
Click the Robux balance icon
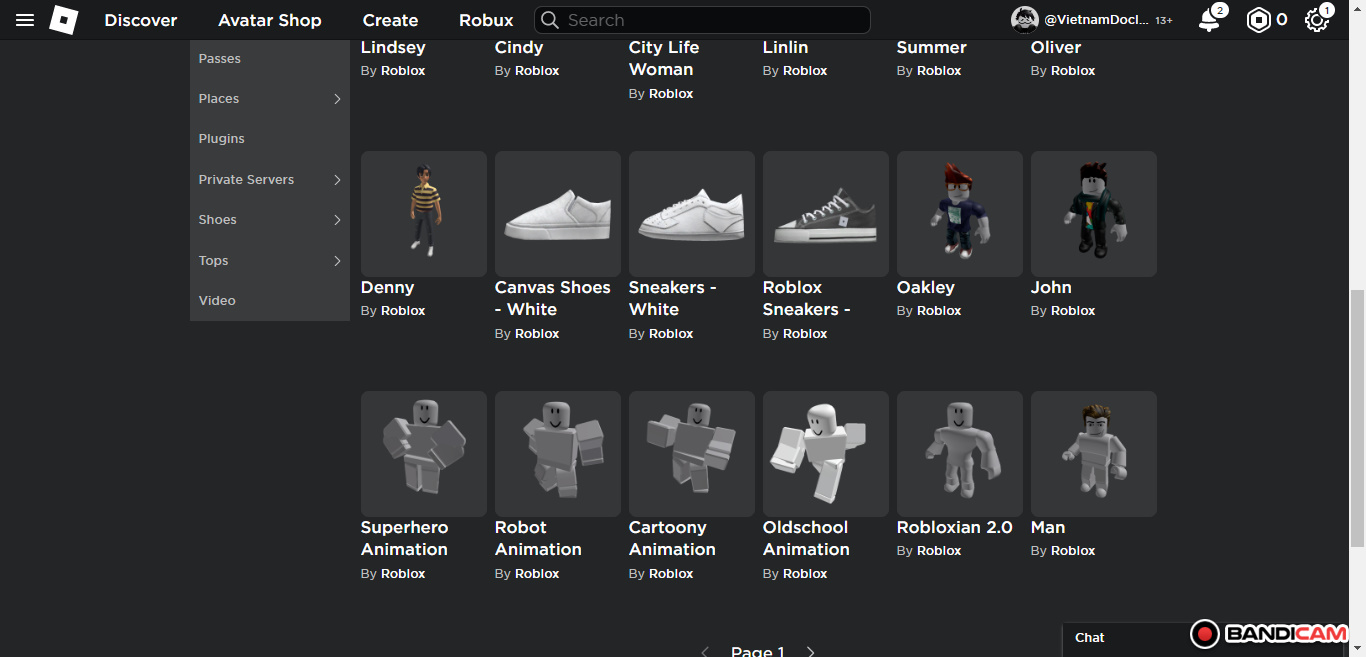point(1258,20)
